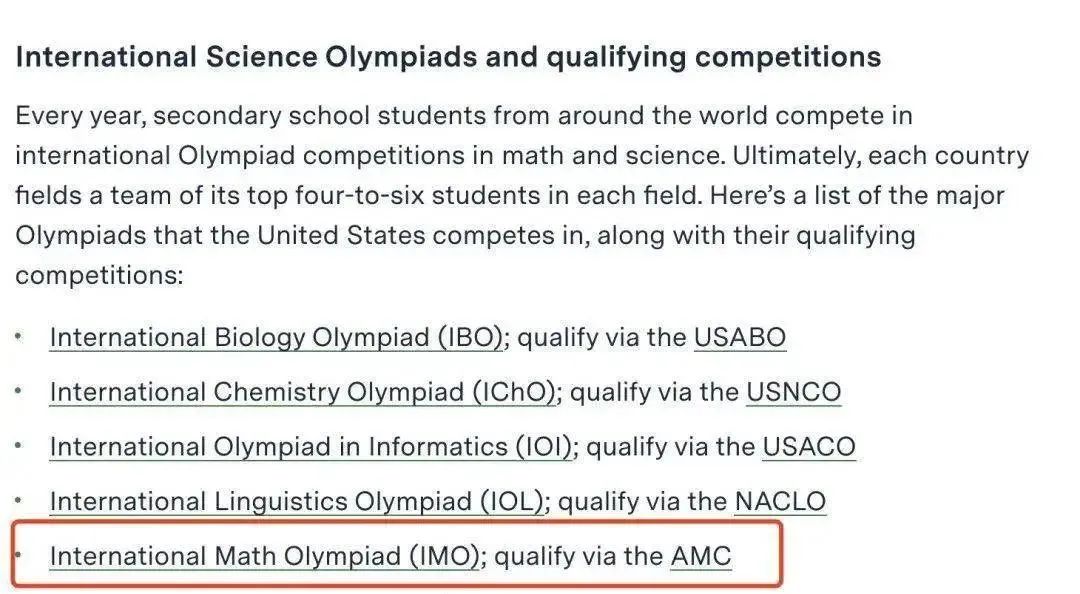
Task: Click the bullet beside the Linguistics Olympiad item
Action: click(x=19, y=501)
